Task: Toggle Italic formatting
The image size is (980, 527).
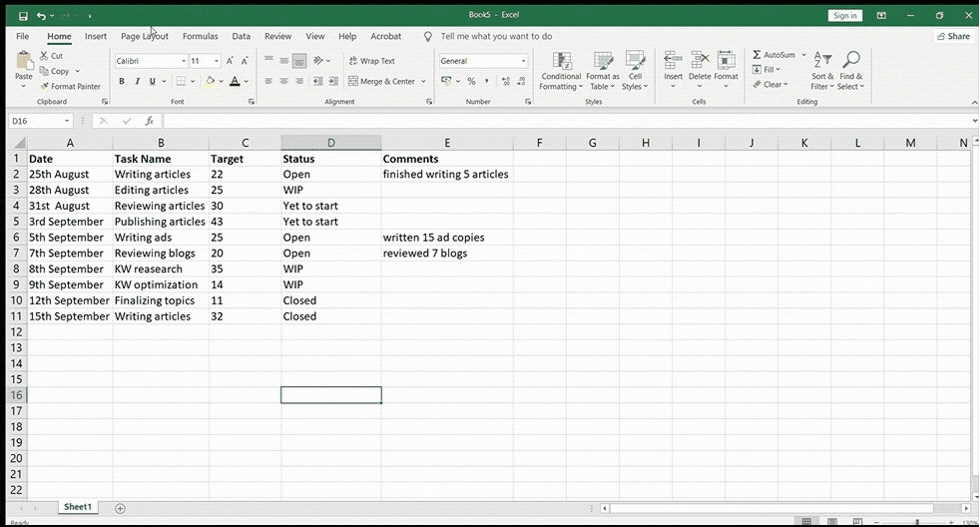Action: [x=136, y=82]
